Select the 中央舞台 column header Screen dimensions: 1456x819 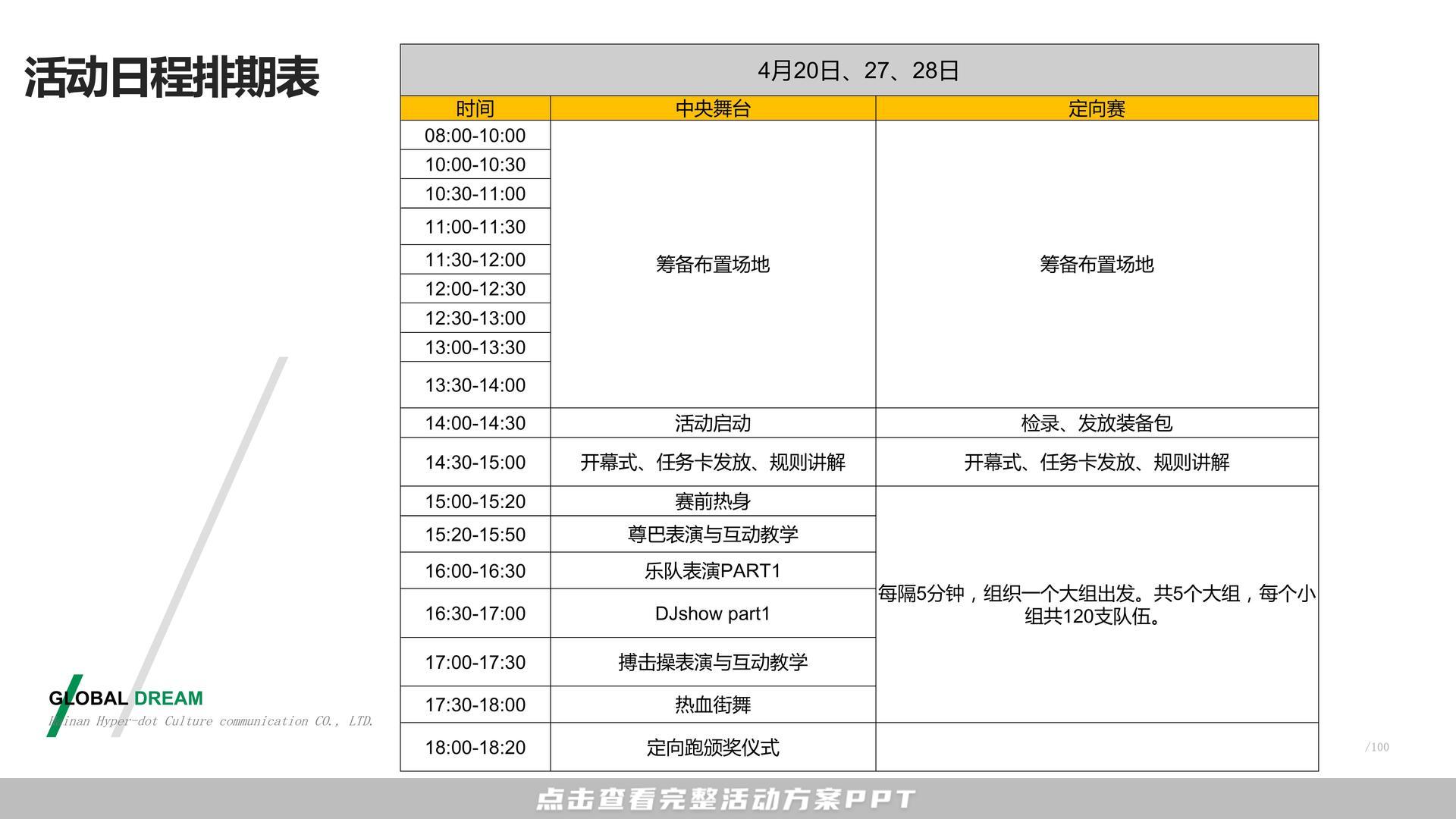[x=713, y=108]
